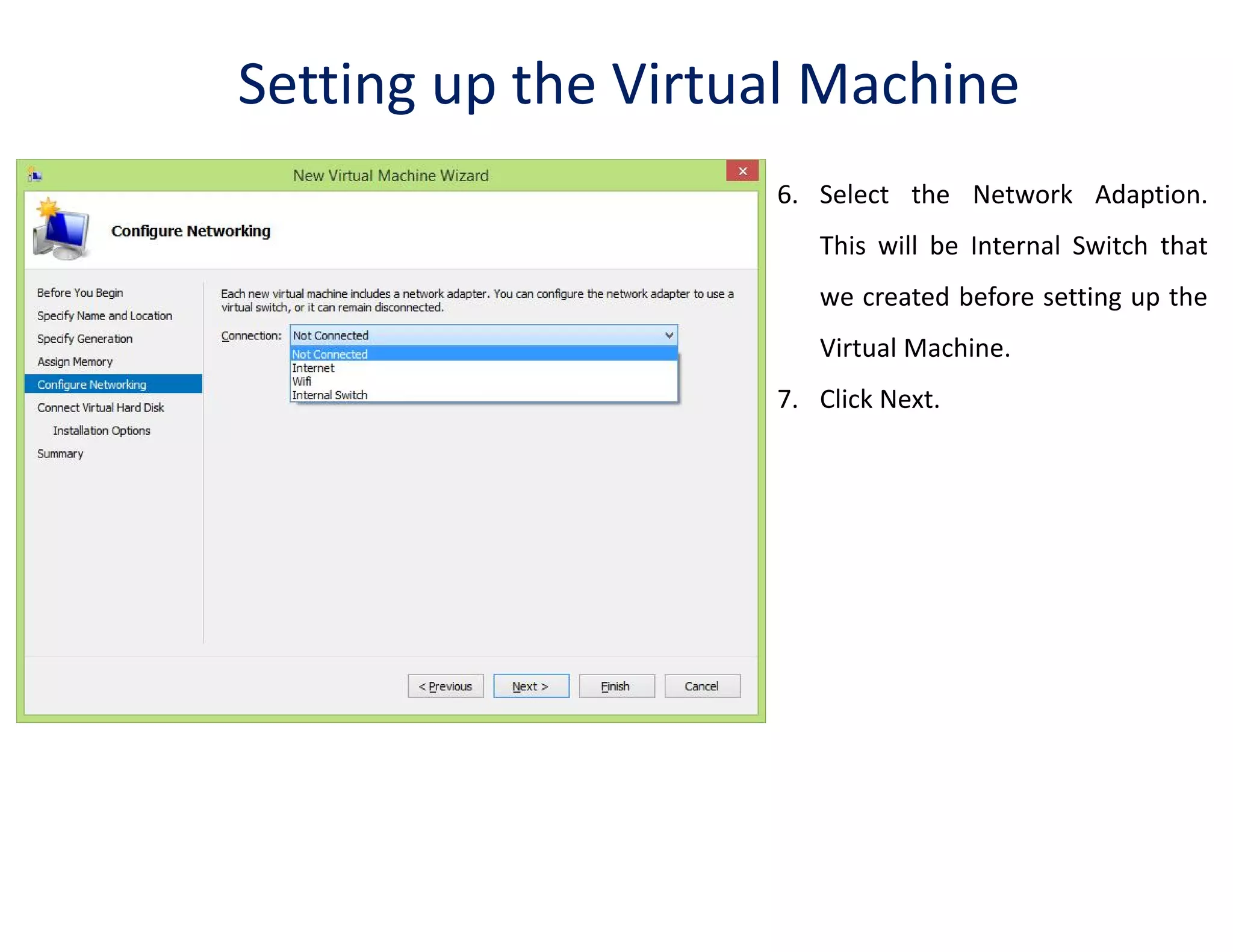Choose the 'Internet' connection option
This screenshot has width=1233, height=952.
[x=483, y=368]
